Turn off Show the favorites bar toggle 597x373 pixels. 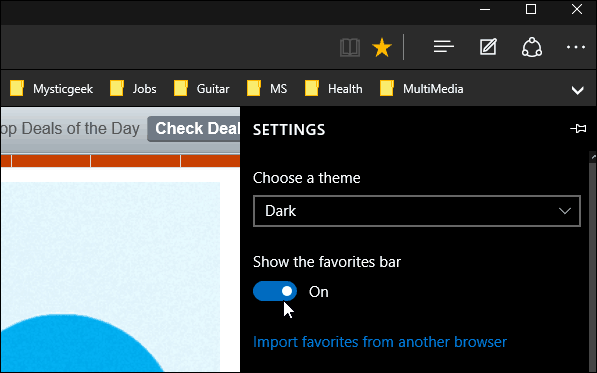pos(275,291)
